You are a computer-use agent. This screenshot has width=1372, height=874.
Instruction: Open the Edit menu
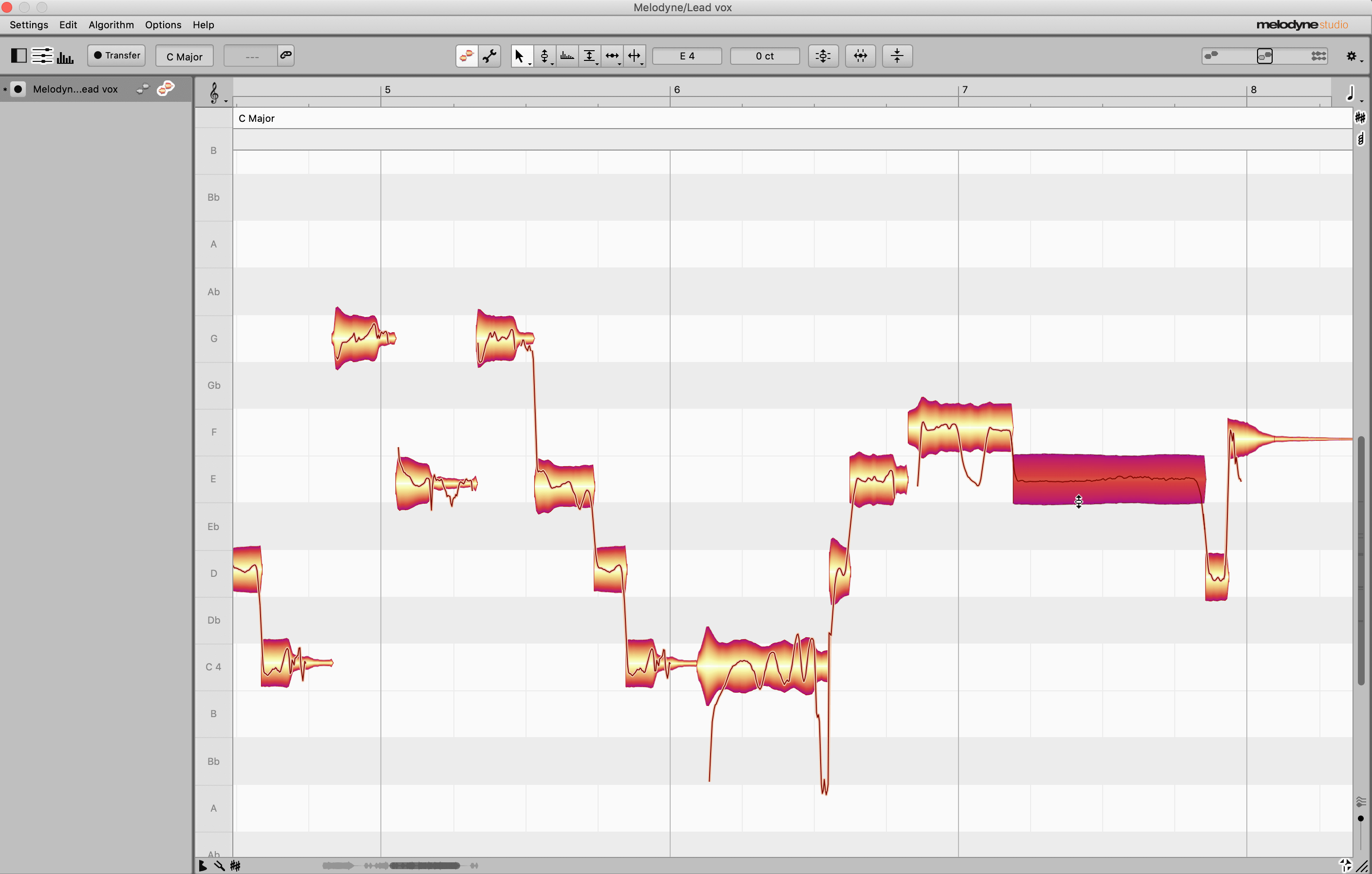click(68, 24)
